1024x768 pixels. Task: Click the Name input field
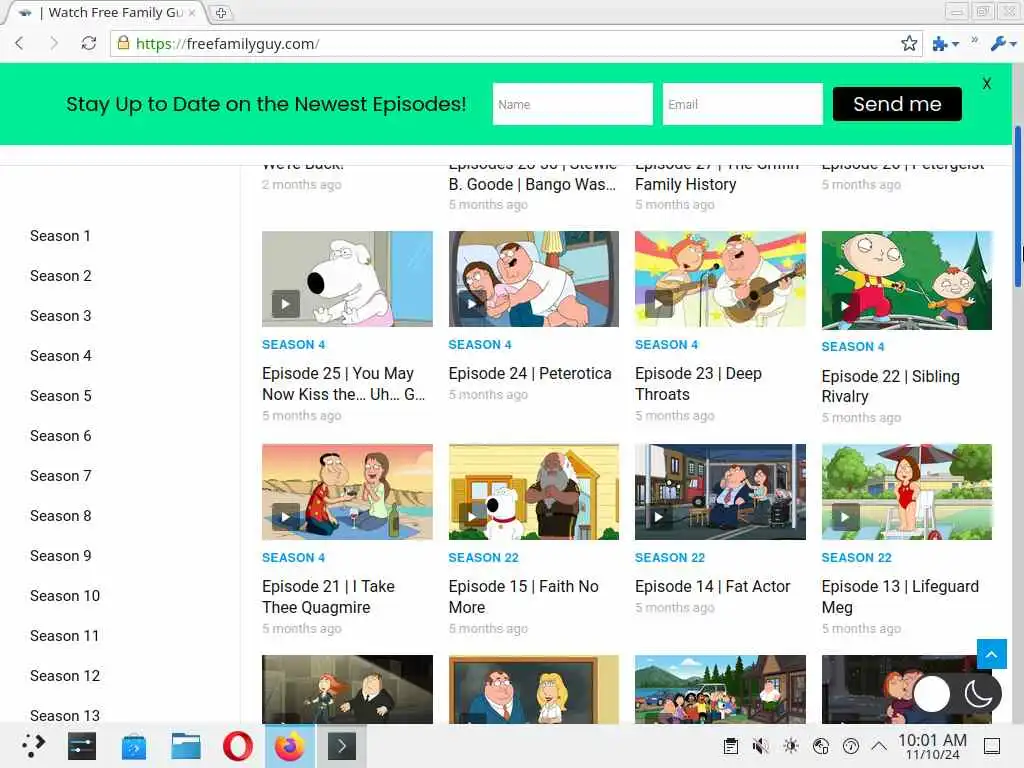(x=573, y=104)
